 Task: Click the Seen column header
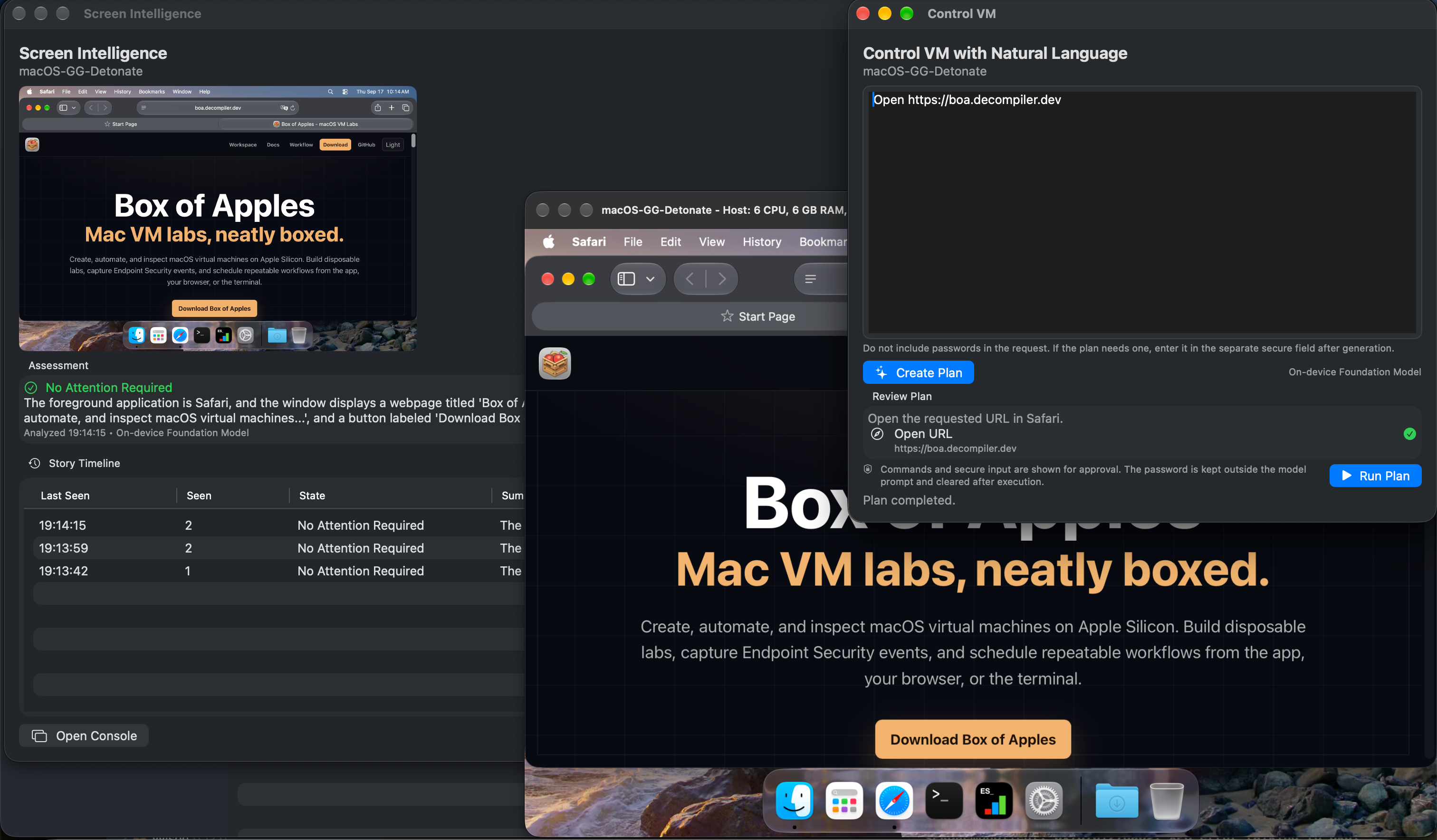199,496
